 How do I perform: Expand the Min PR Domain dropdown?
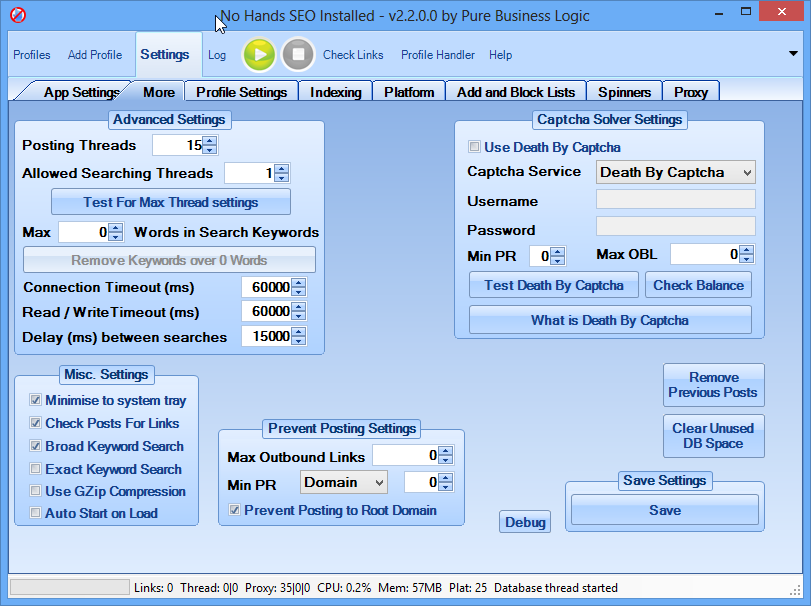343,483
